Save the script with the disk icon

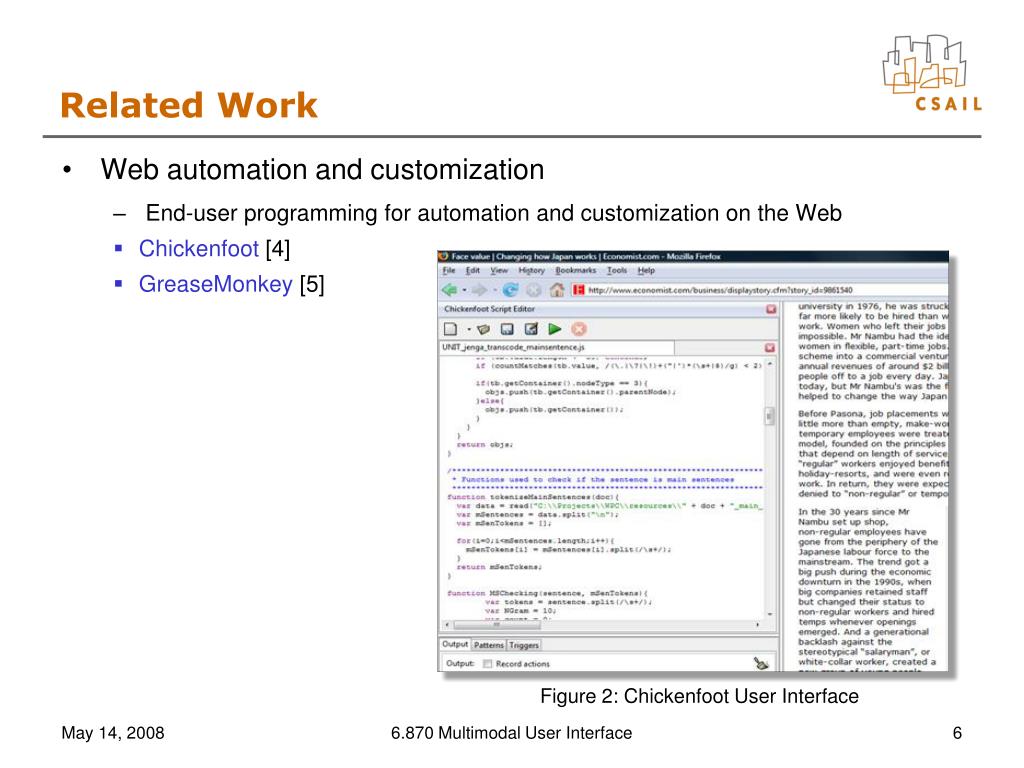pos(507,329)
